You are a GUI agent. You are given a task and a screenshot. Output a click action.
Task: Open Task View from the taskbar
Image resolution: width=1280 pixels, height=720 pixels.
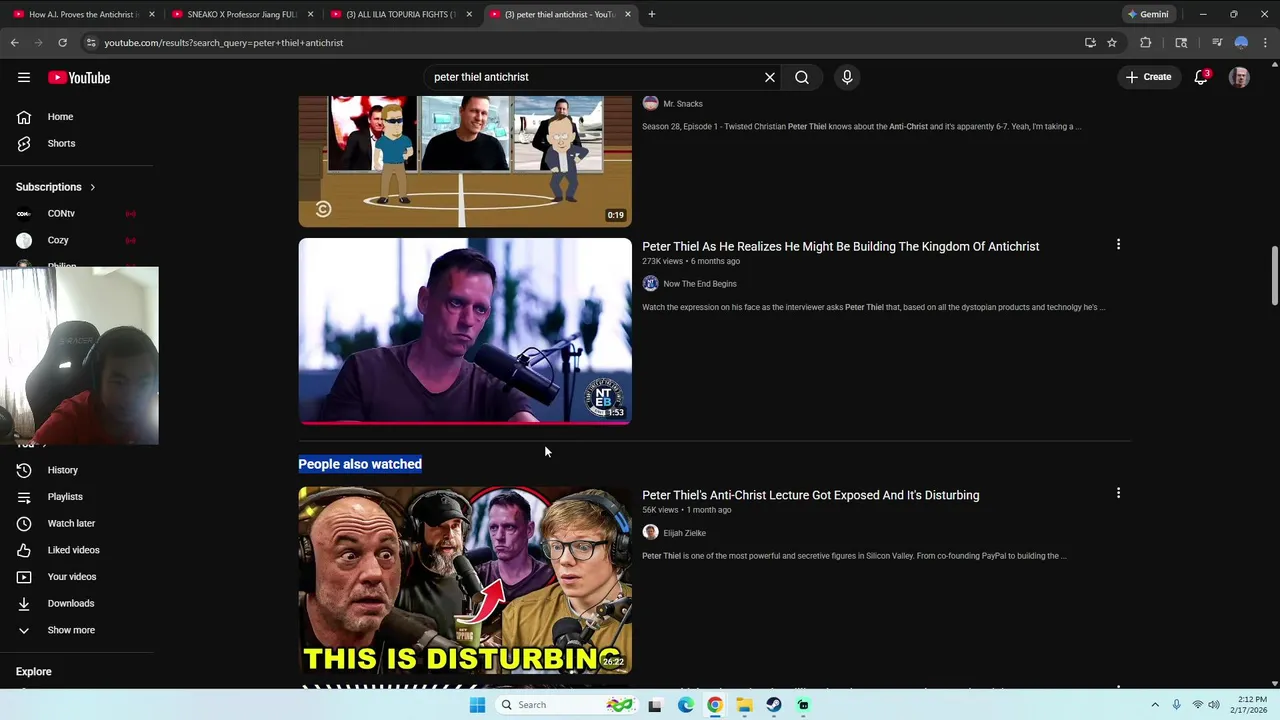[655, 705]
